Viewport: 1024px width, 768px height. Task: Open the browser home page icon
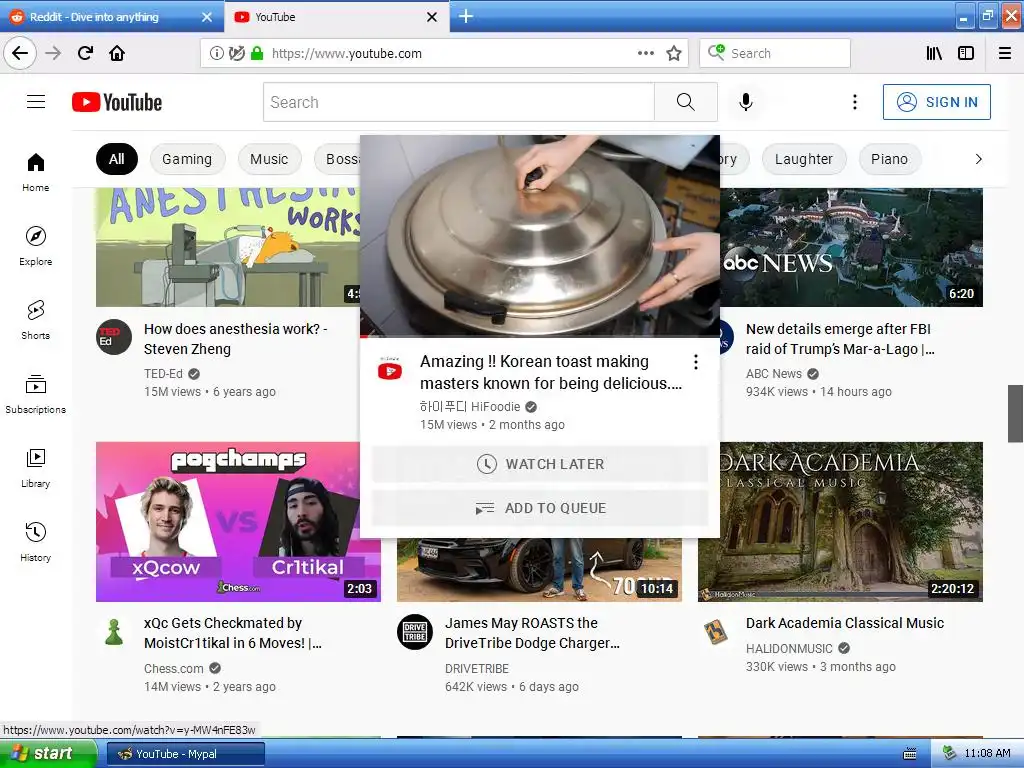[x=117, y=53]
